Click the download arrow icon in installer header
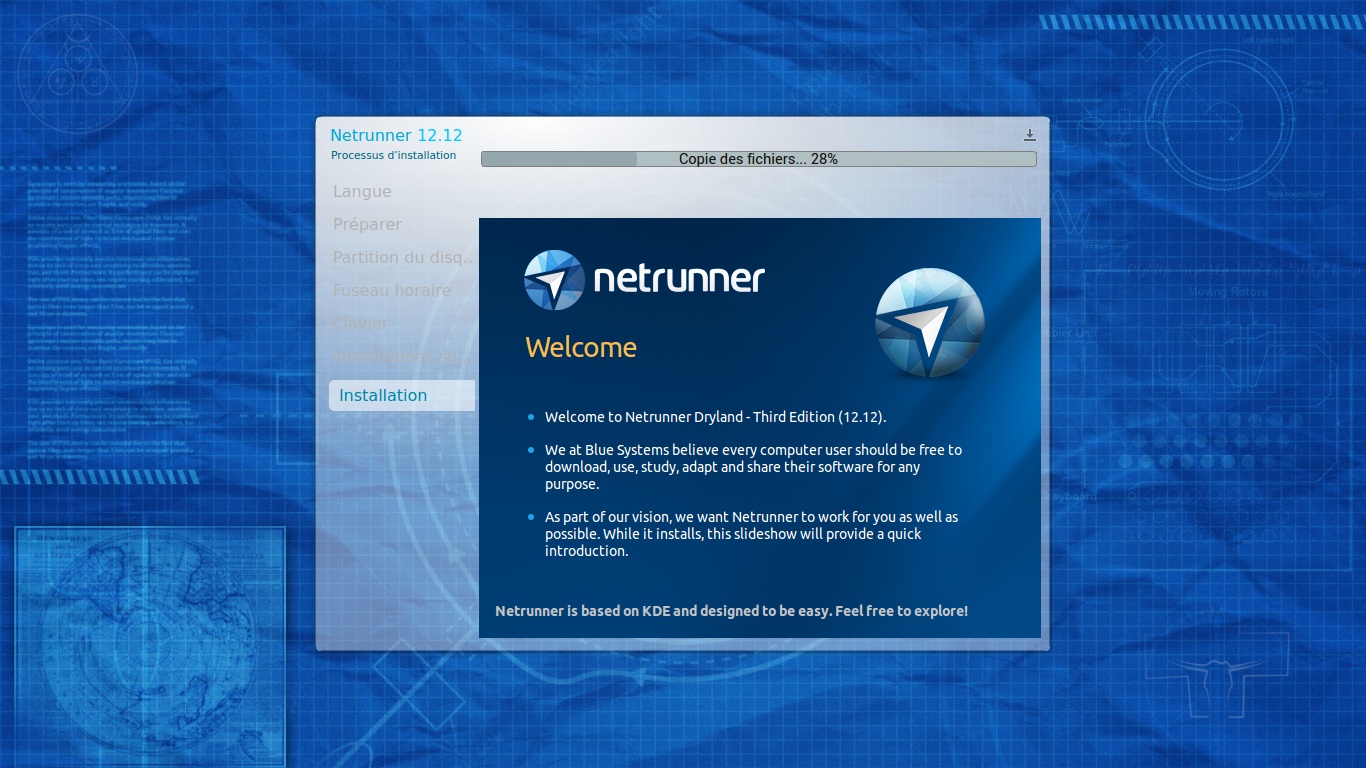Image resolution: width=1366 pixels, height=768 pixels. click(1030, 135)
